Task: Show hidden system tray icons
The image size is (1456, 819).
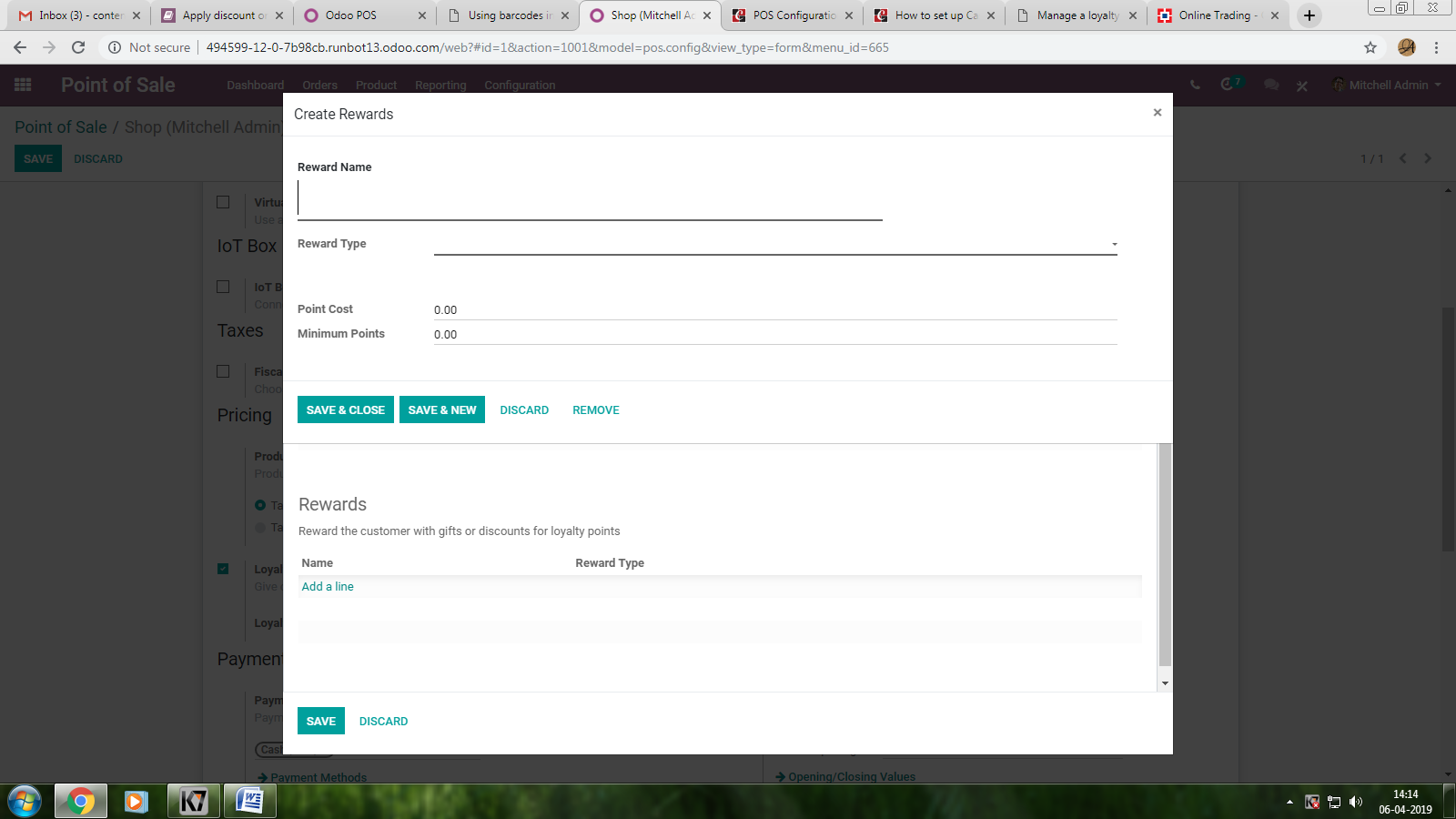Action: tap(1289, 802)
